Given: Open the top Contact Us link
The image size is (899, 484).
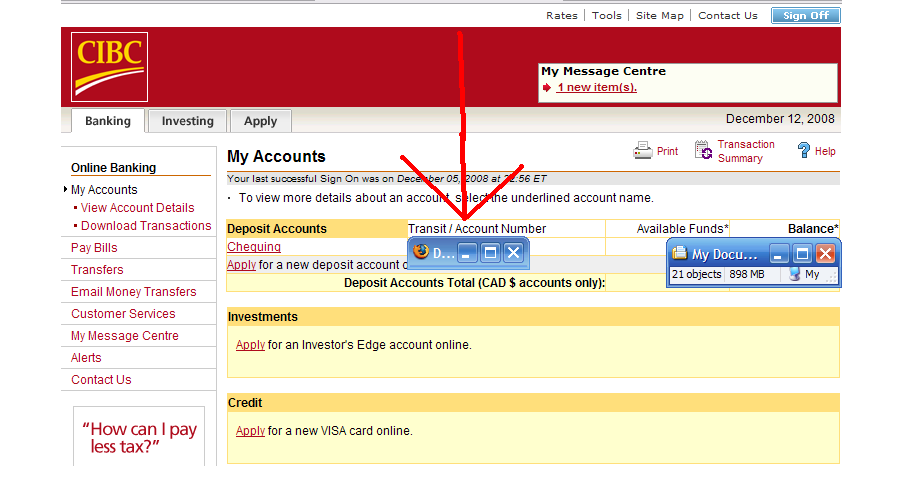Looking at the screenshot, I should (x=728, y=15).
